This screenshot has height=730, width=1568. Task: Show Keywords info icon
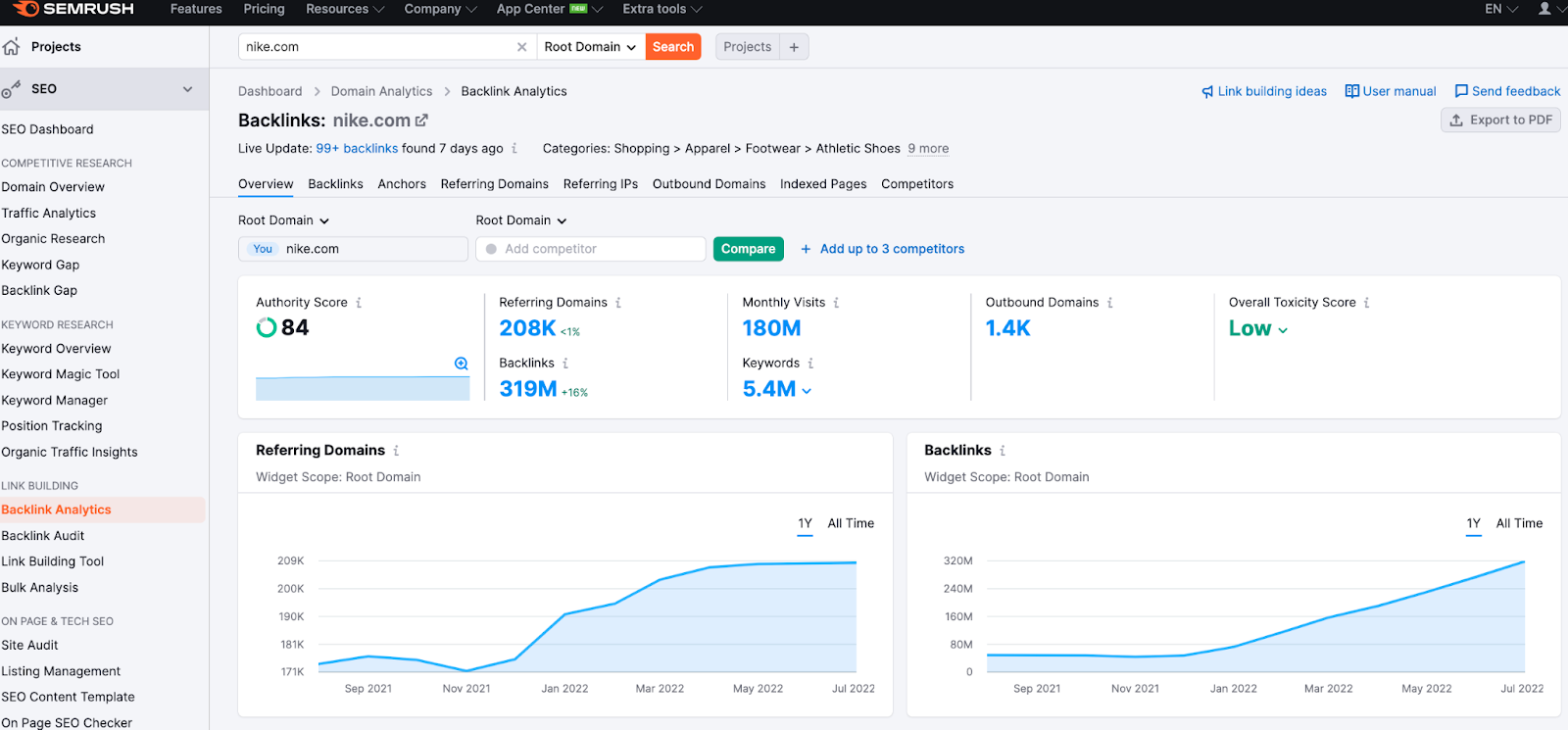[x=810, y=364]
